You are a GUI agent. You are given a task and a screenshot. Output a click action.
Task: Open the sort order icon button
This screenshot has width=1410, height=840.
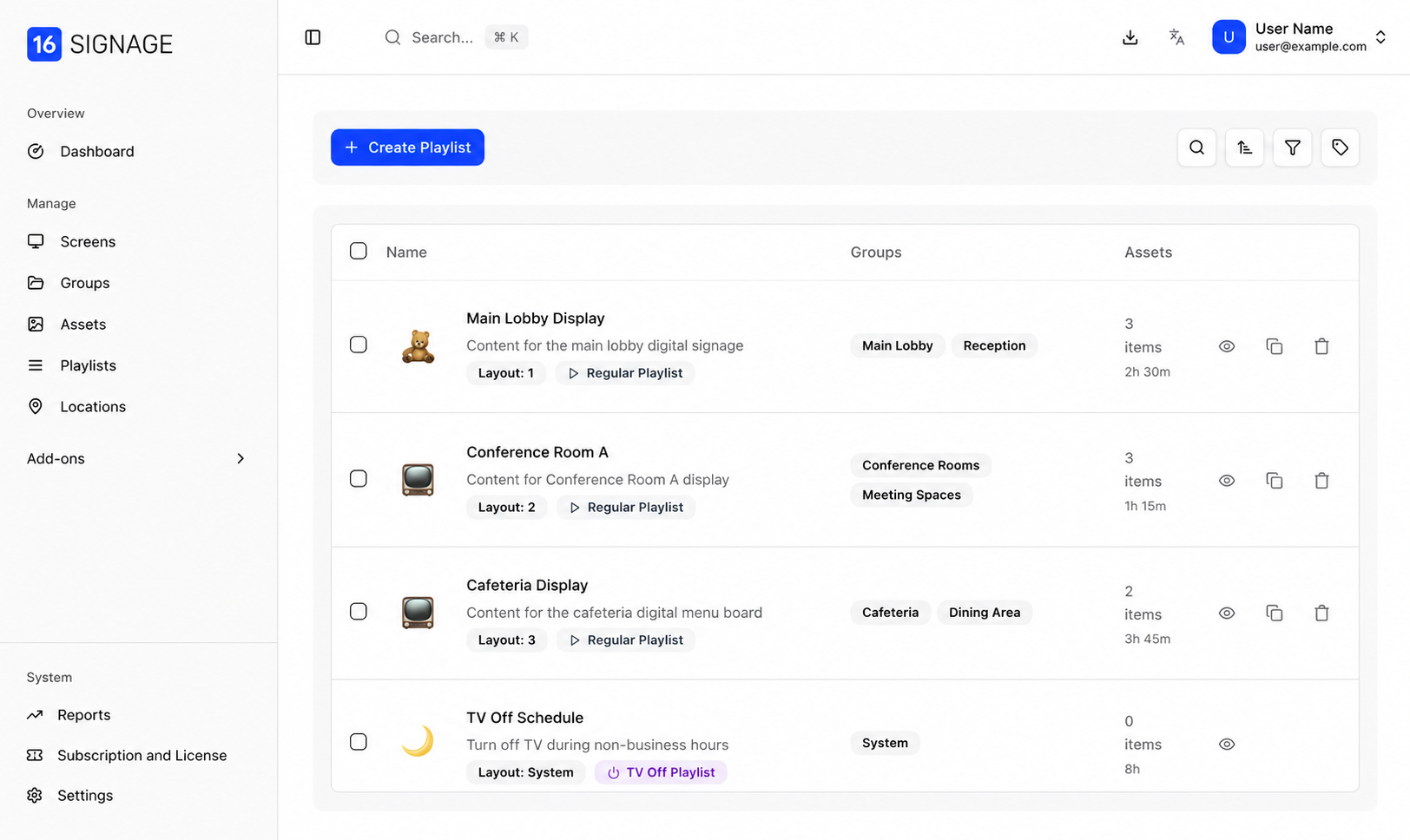point(1244,148)
